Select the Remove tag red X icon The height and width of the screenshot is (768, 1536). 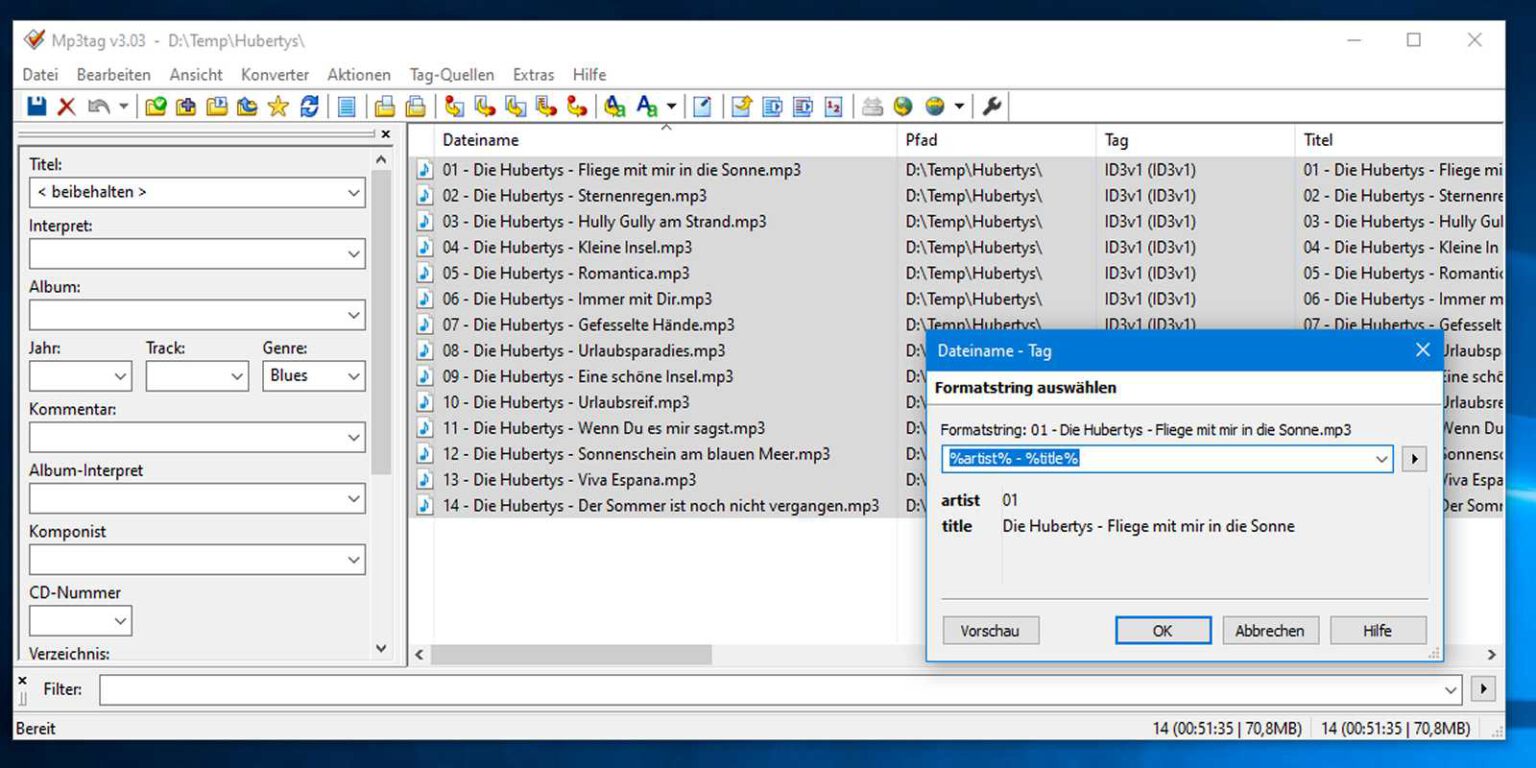[x=67, y=105]
